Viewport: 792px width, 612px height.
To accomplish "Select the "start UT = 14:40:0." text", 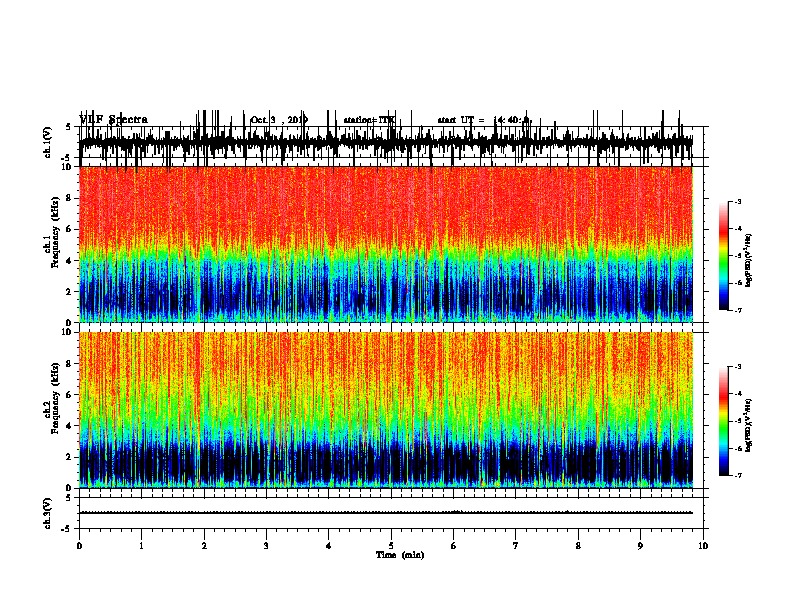I will [x=484, y=120].
